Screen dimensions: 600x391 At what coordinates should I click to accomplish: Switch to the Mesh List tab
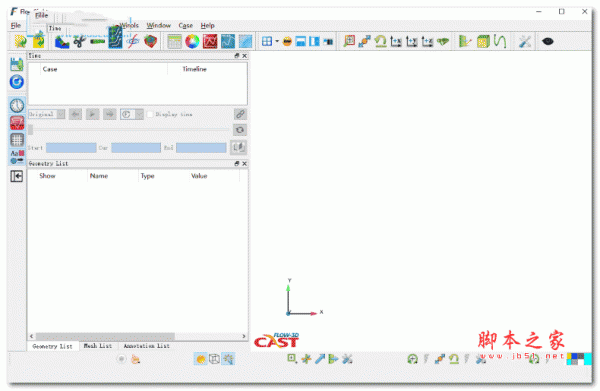coord(98,346)
